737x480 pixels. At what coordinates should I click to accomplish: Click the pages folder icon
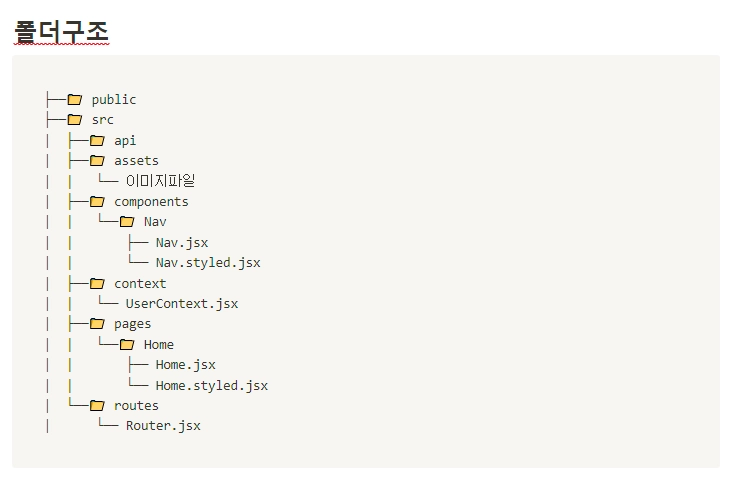(x=97, y=323)
